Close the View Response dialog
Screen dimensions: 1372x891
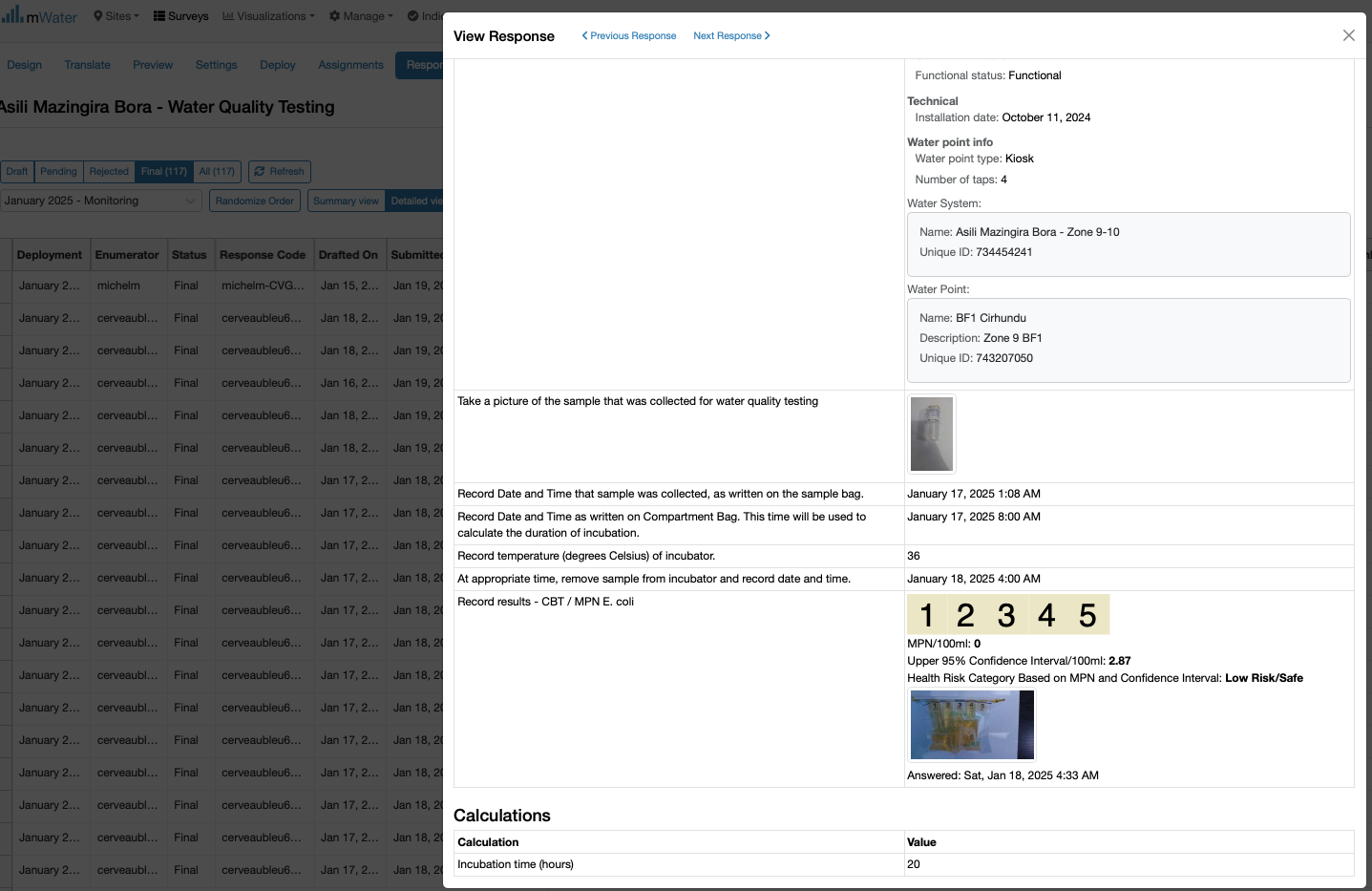1348,35
